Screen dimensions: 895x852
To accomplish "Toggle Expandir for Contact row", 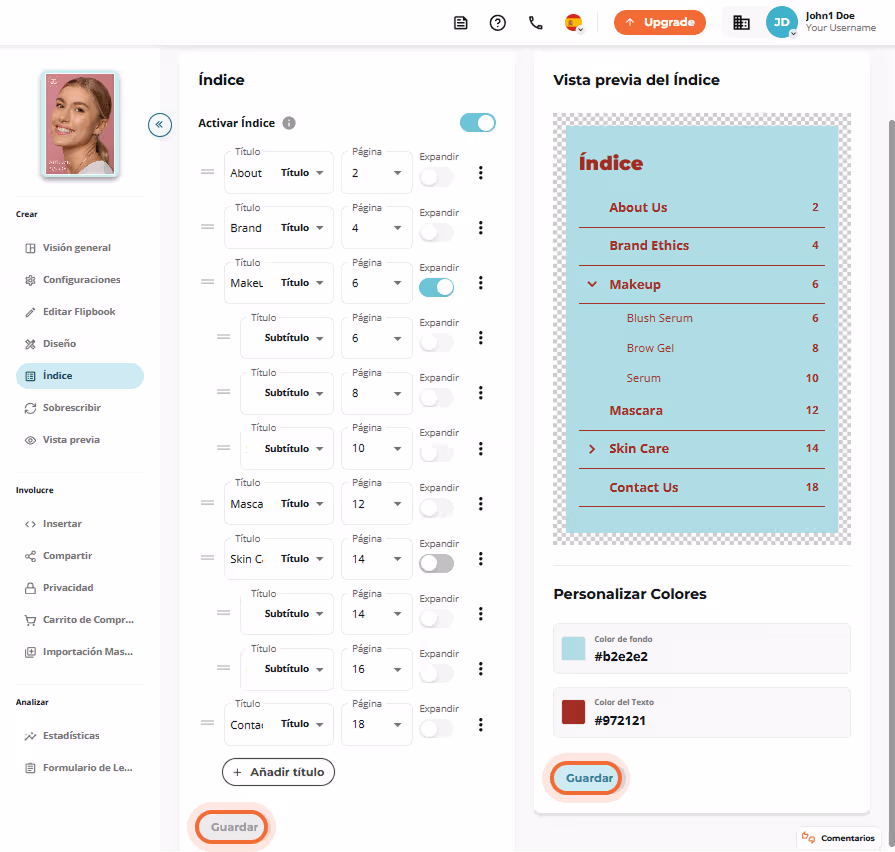I will click(437, 728).
